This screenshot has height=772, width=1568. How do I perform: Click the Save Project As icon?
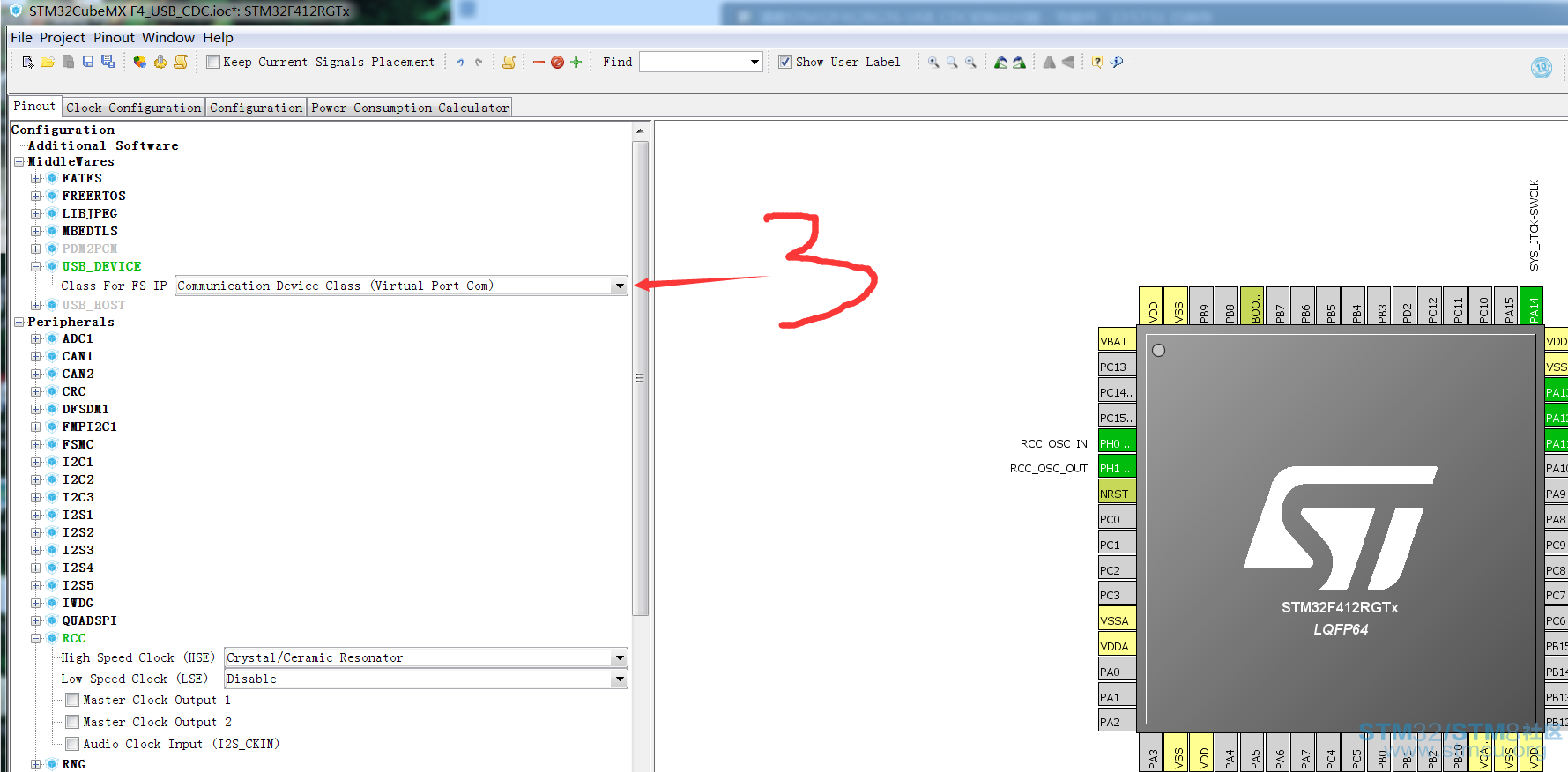[x=108, y=62]
